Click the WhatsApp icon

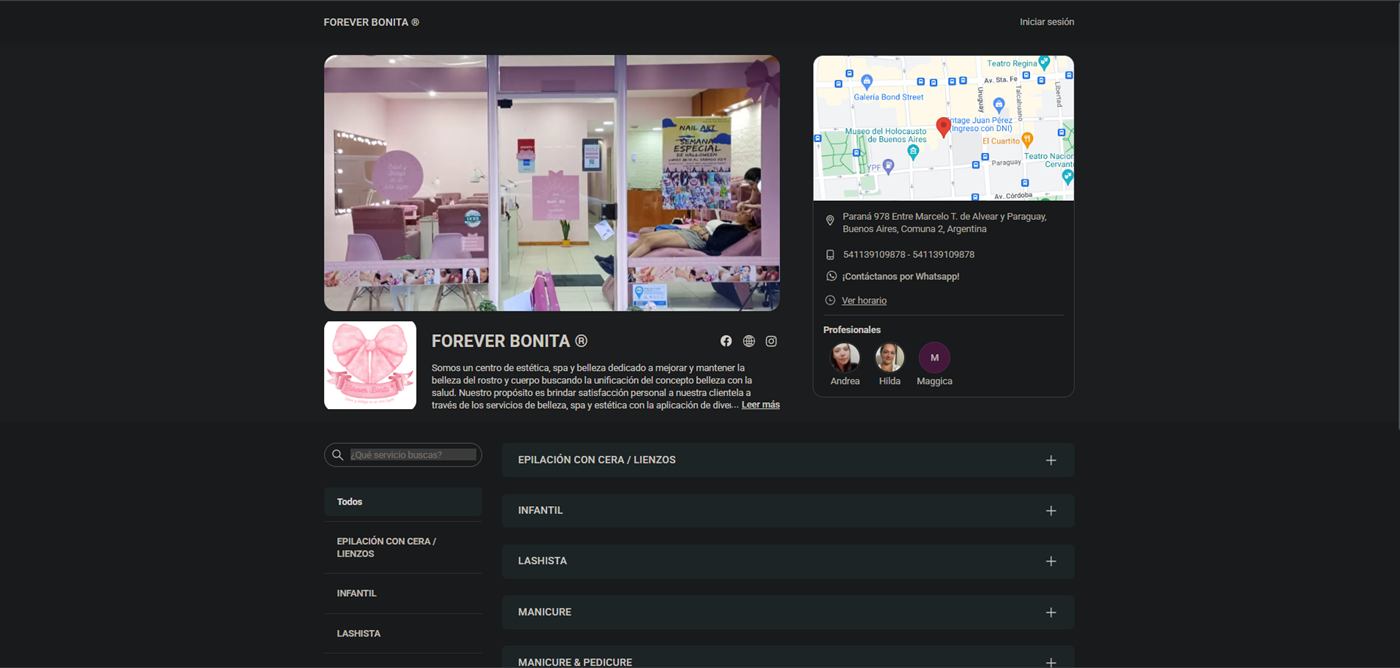point(831,276)
